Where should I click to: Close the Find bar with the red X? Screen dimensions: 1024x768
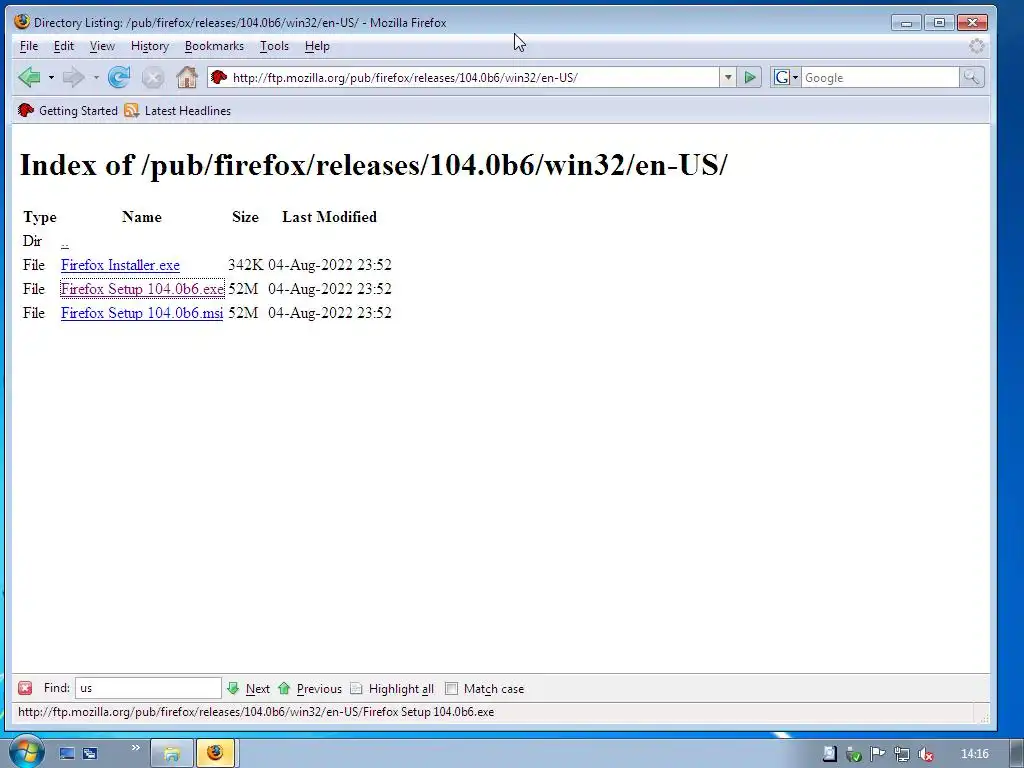click(x=25, y=688)
